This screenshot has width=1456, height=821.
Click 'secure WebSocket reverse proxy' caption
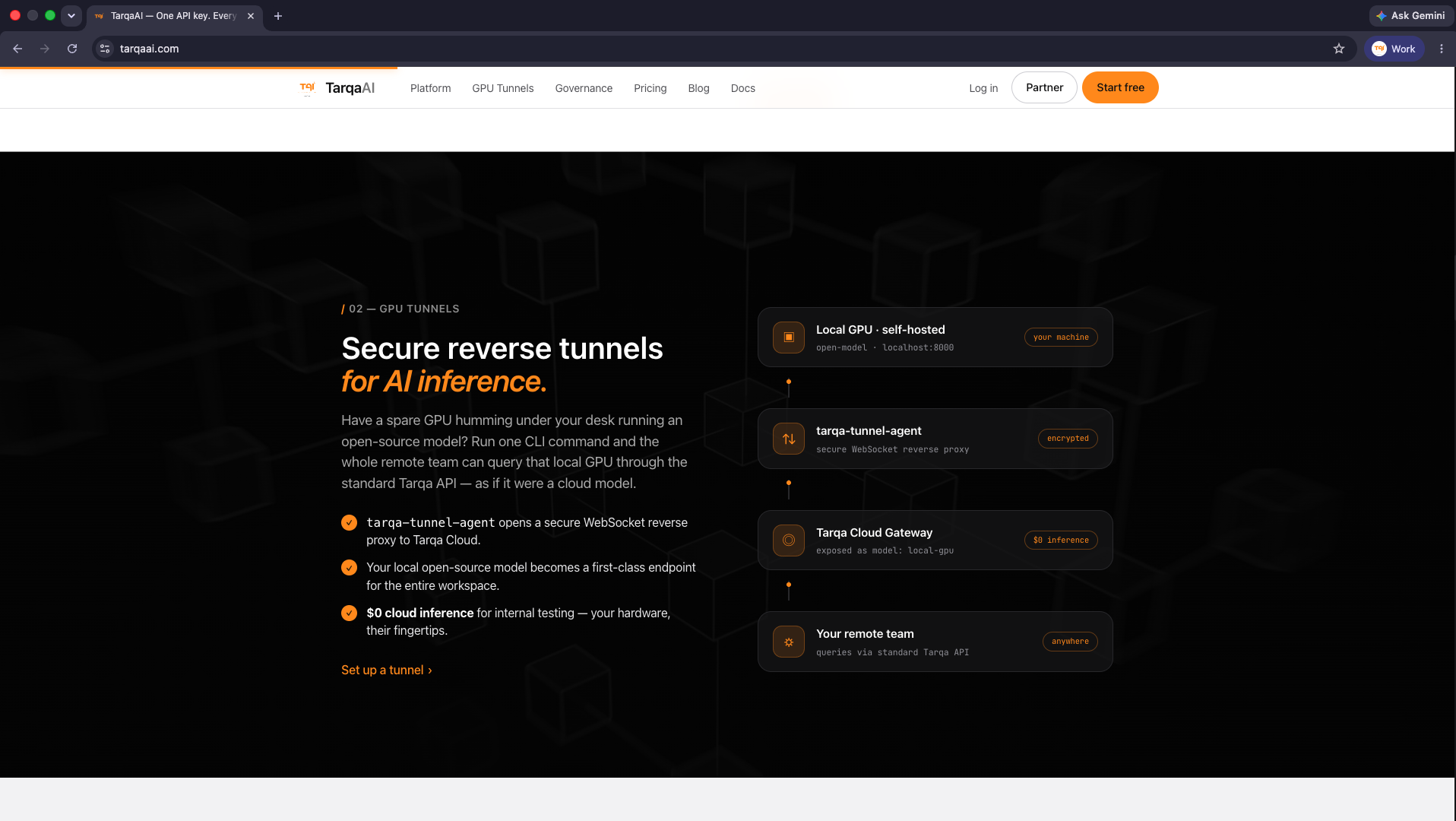[892, 449]
